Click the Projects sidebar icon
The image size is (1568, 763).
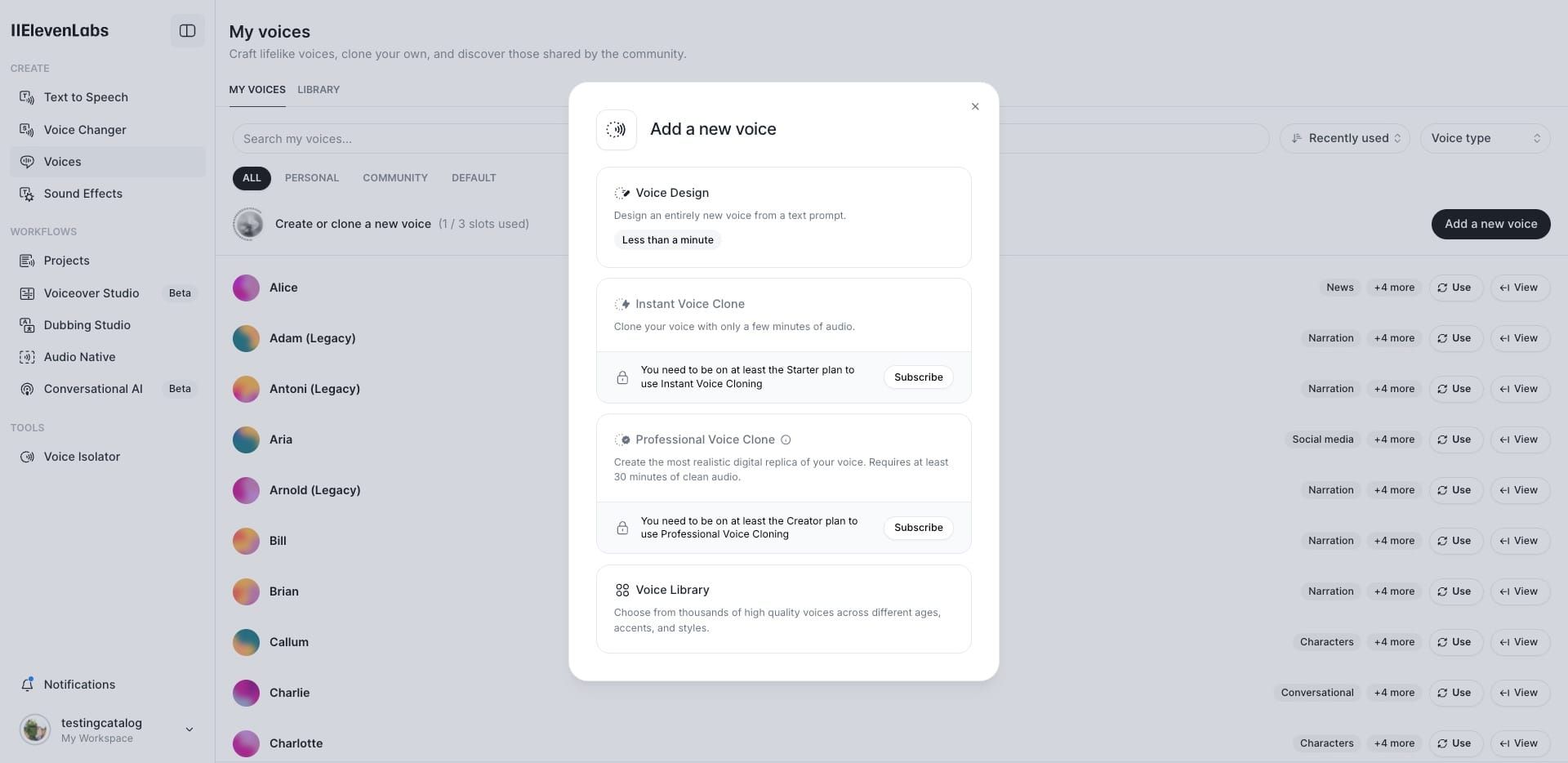[x=27, y=261]
